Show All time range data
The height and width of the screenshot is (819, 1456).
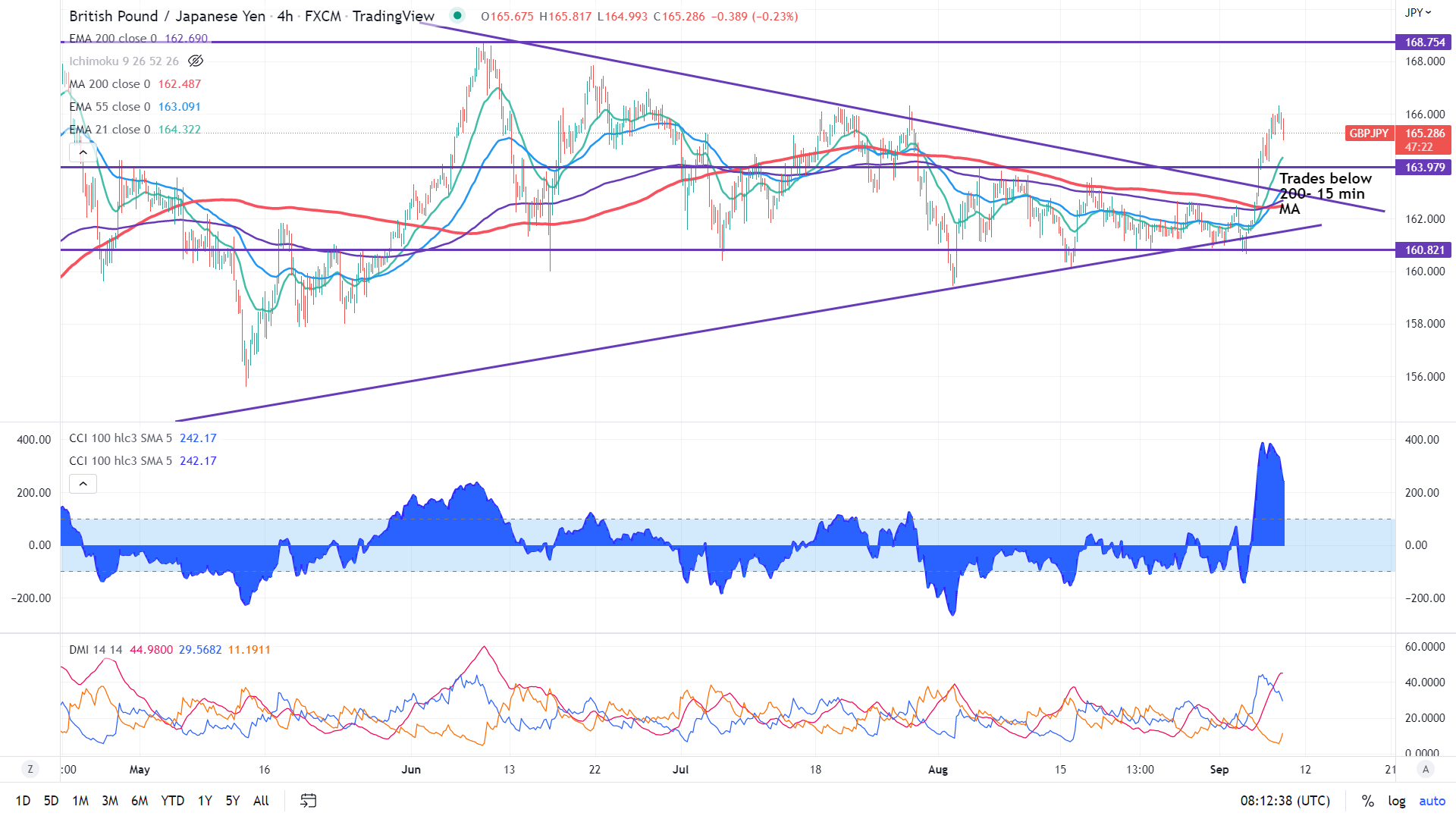point(261,801)
